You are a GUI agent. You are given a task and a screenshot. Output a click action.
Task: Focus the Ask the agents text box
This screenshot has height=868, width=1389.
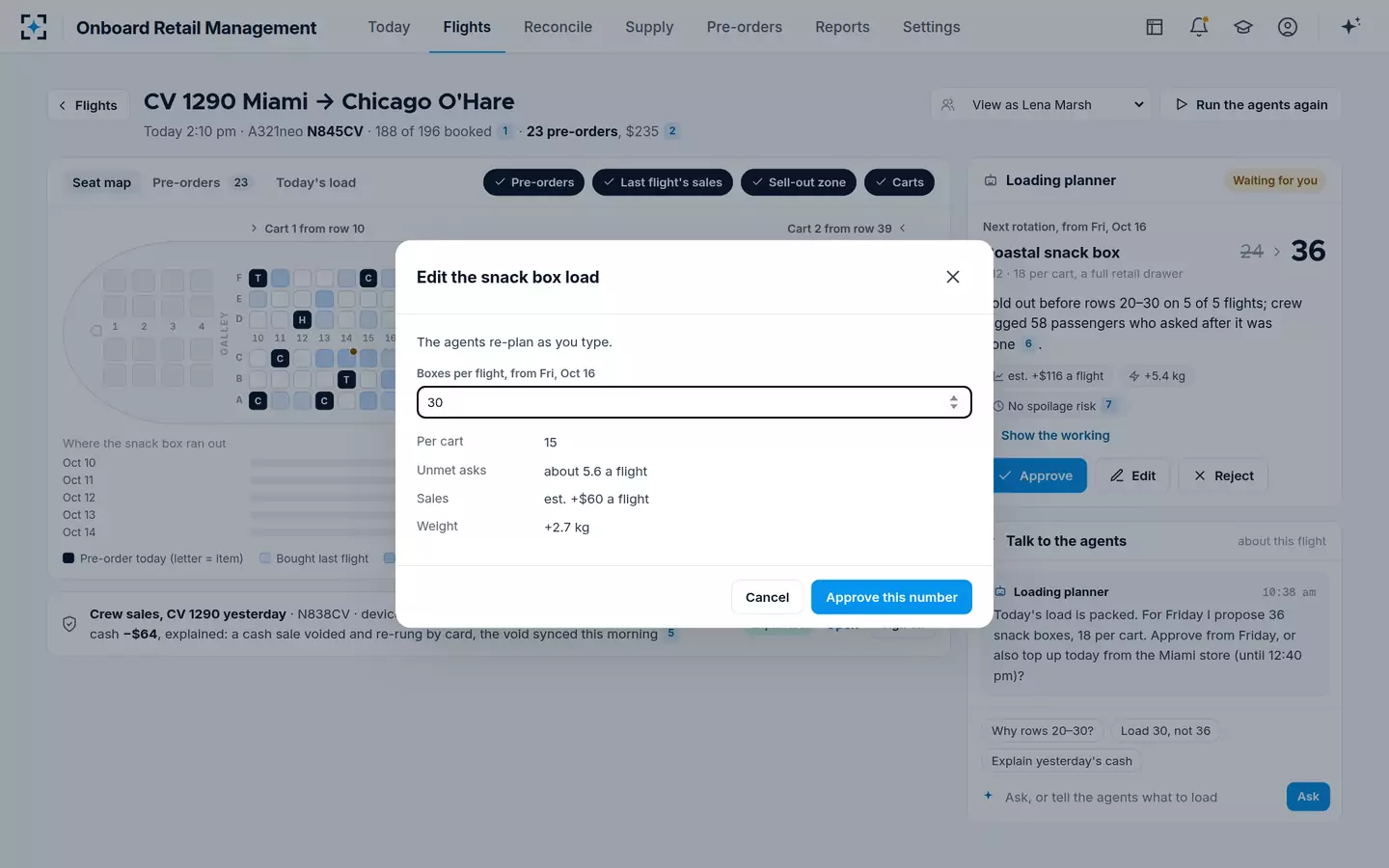[1141, 798]
